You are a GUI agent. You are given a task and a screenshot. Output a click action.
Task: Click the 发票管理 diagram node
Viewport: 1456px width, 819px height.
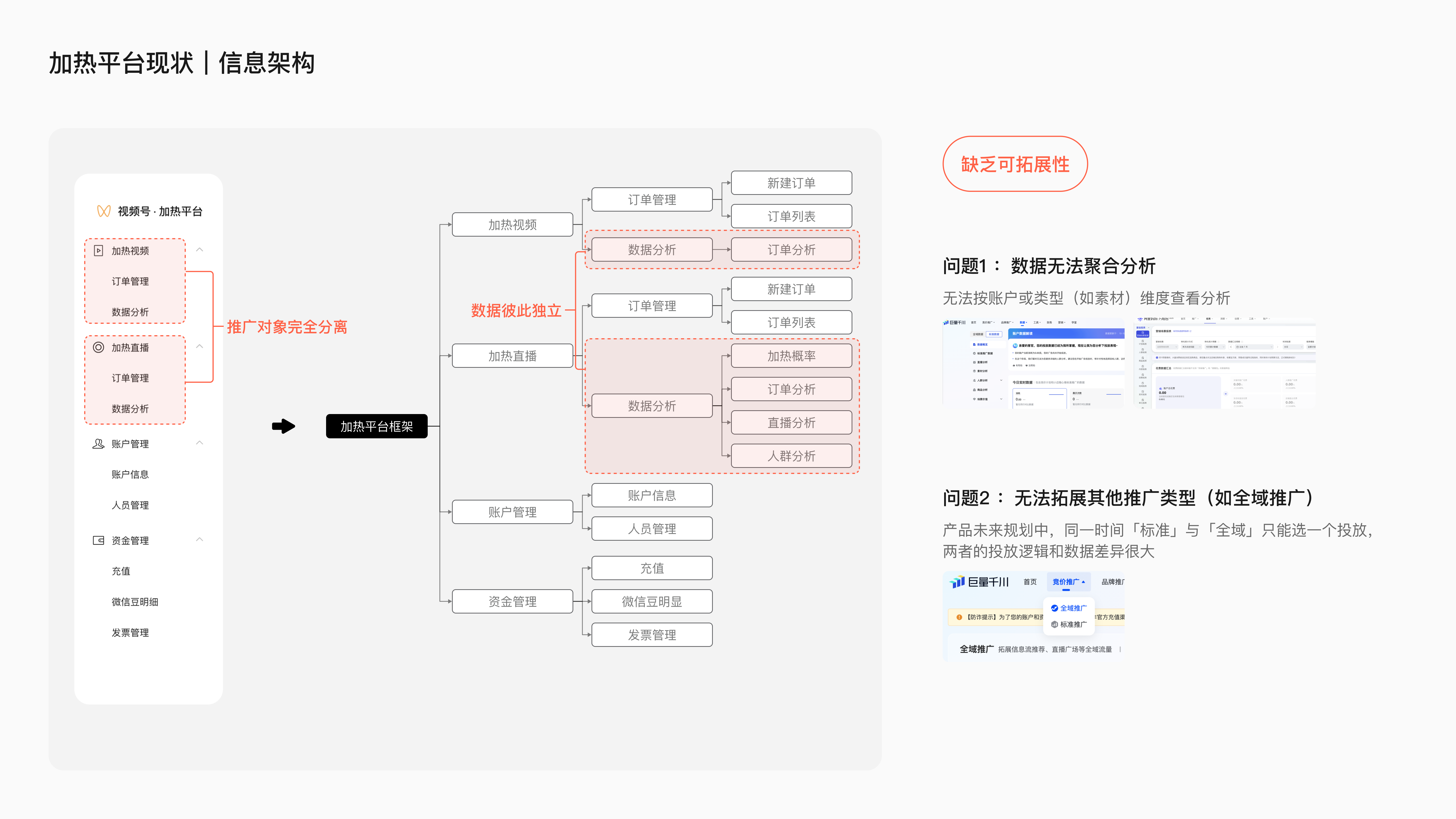tap(652, 634)
